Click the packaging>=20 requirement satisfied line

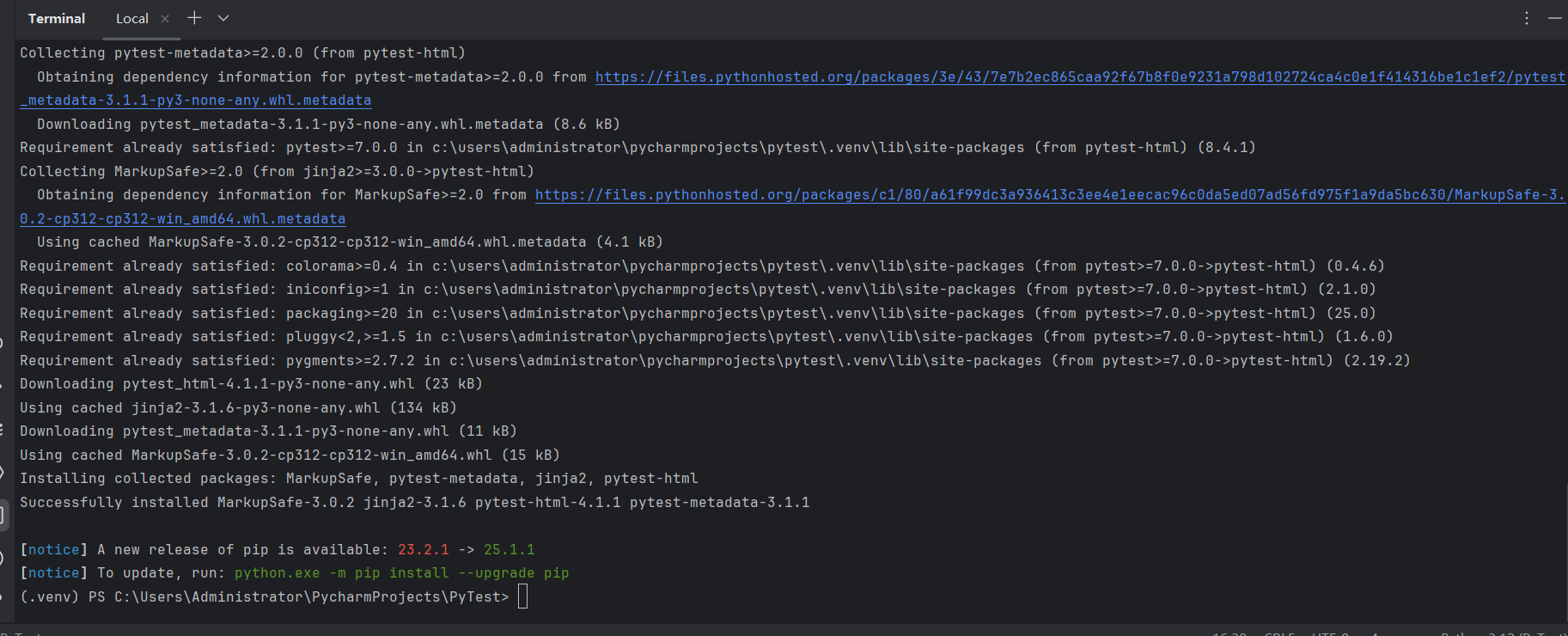coord(698,313)
